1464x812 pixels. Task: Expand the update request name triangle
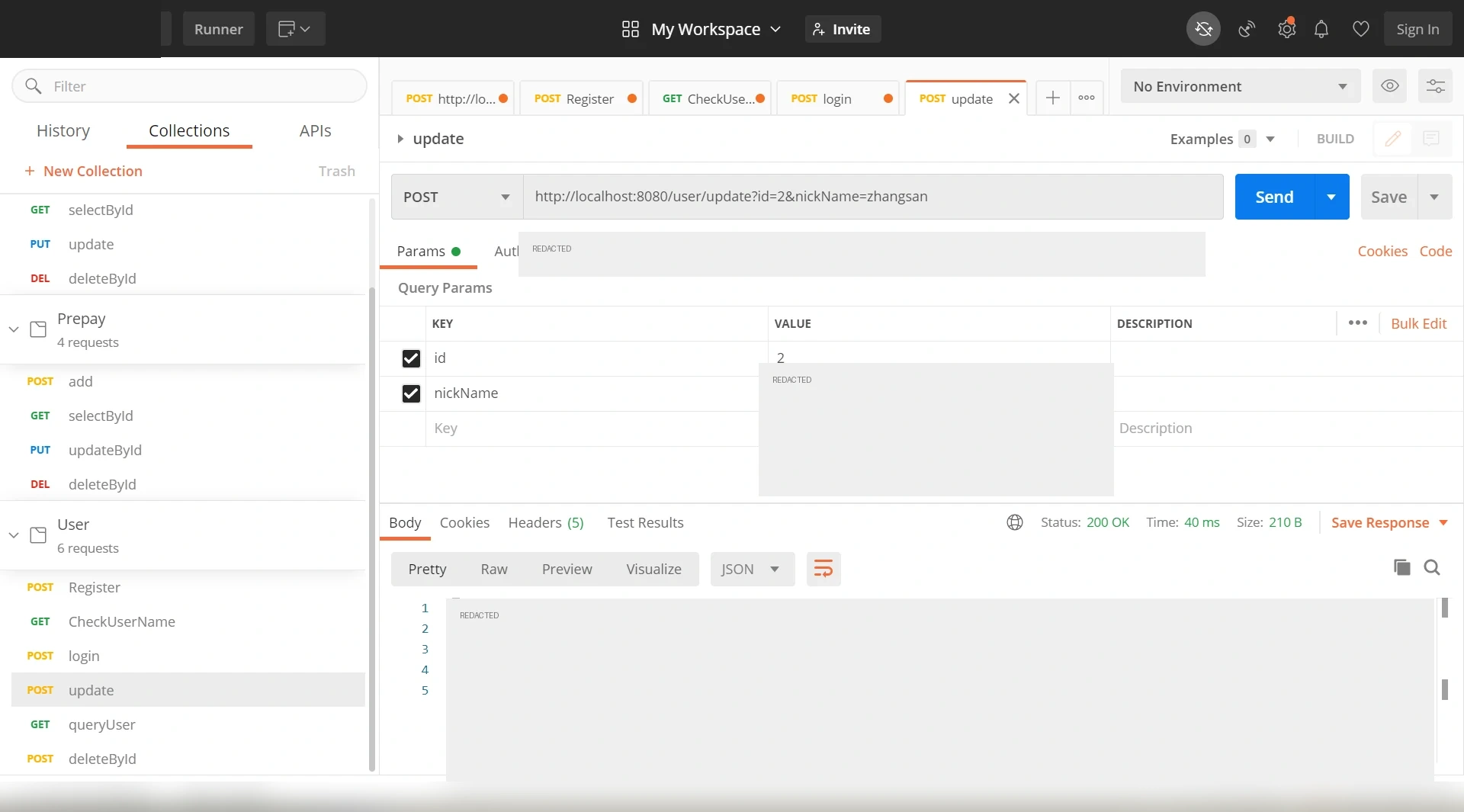(x=400, y=139)
